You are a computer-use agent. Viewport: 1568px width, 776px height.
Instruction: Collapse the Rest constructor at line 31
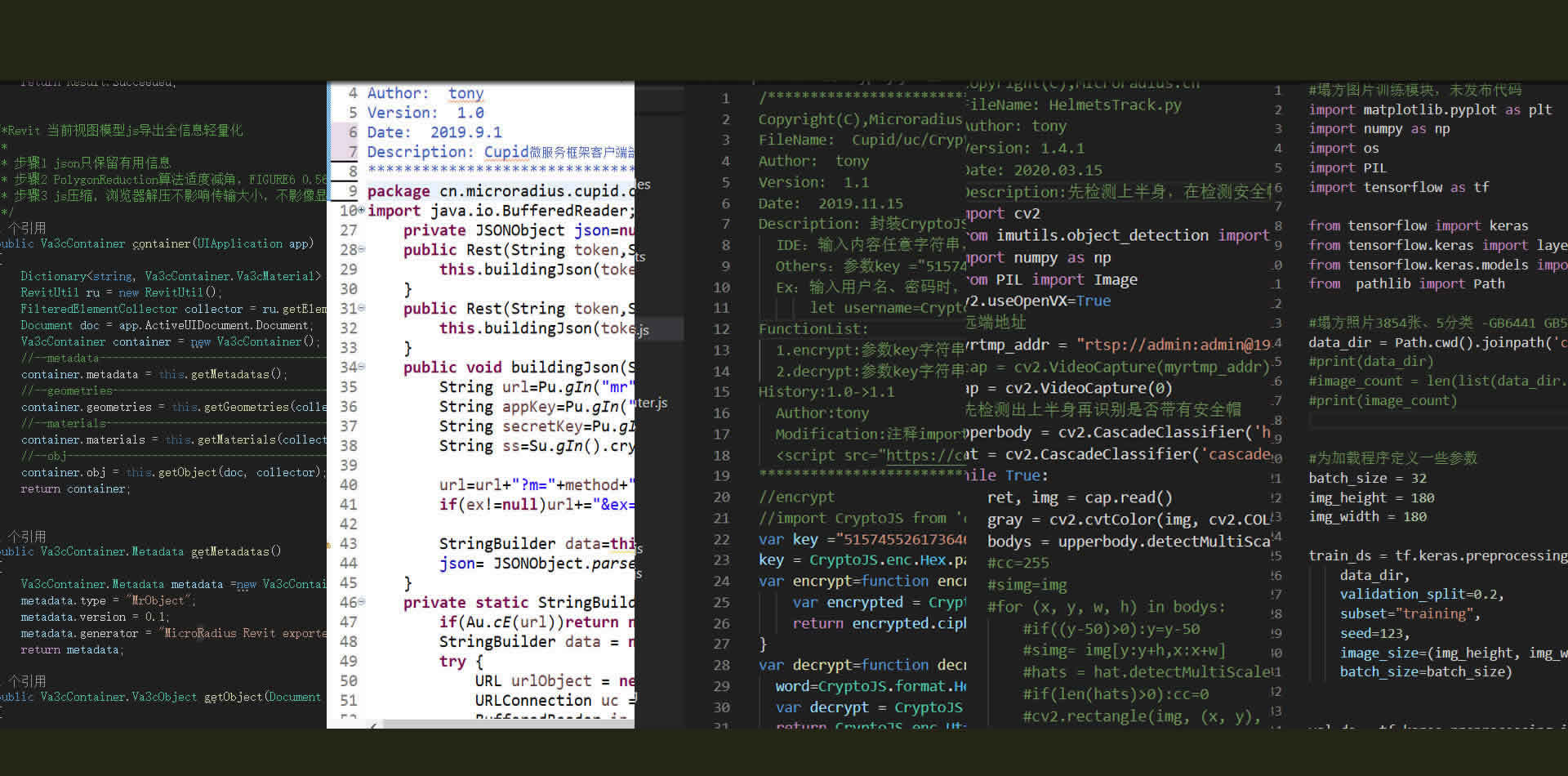click(362, 308)
